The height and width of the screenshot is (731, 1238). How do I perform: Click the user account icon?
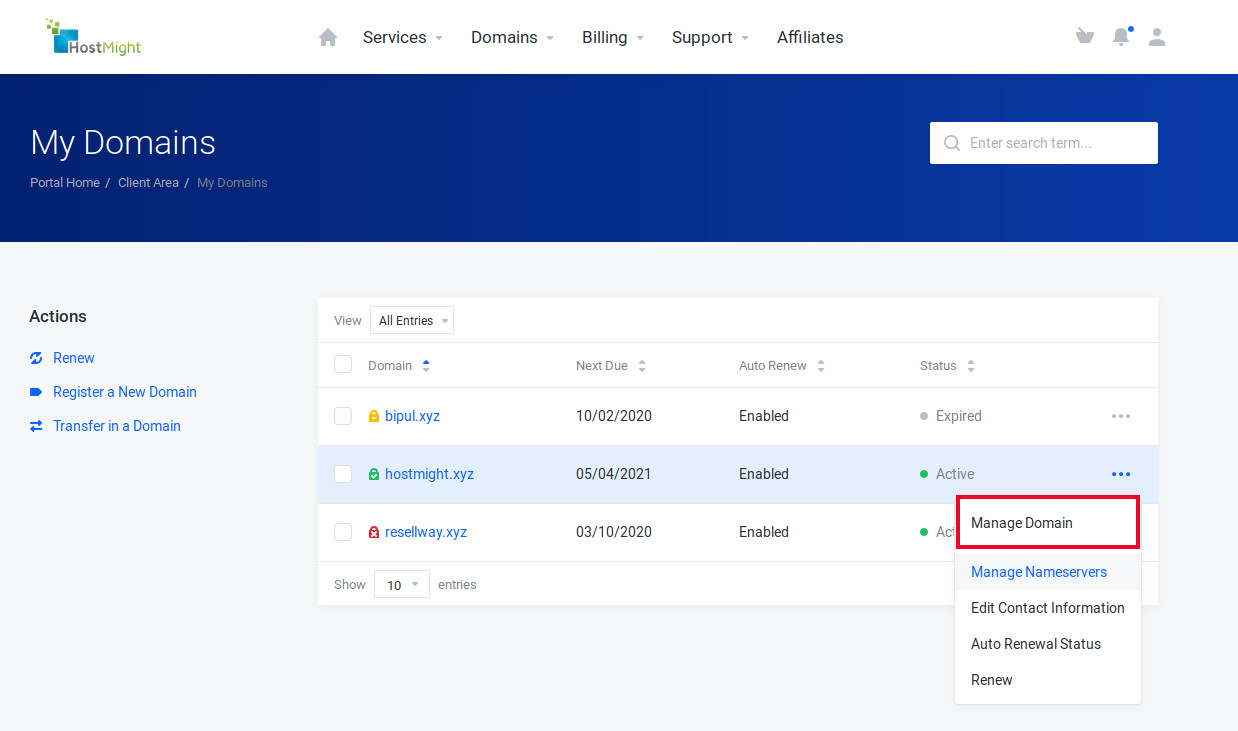1157,37
